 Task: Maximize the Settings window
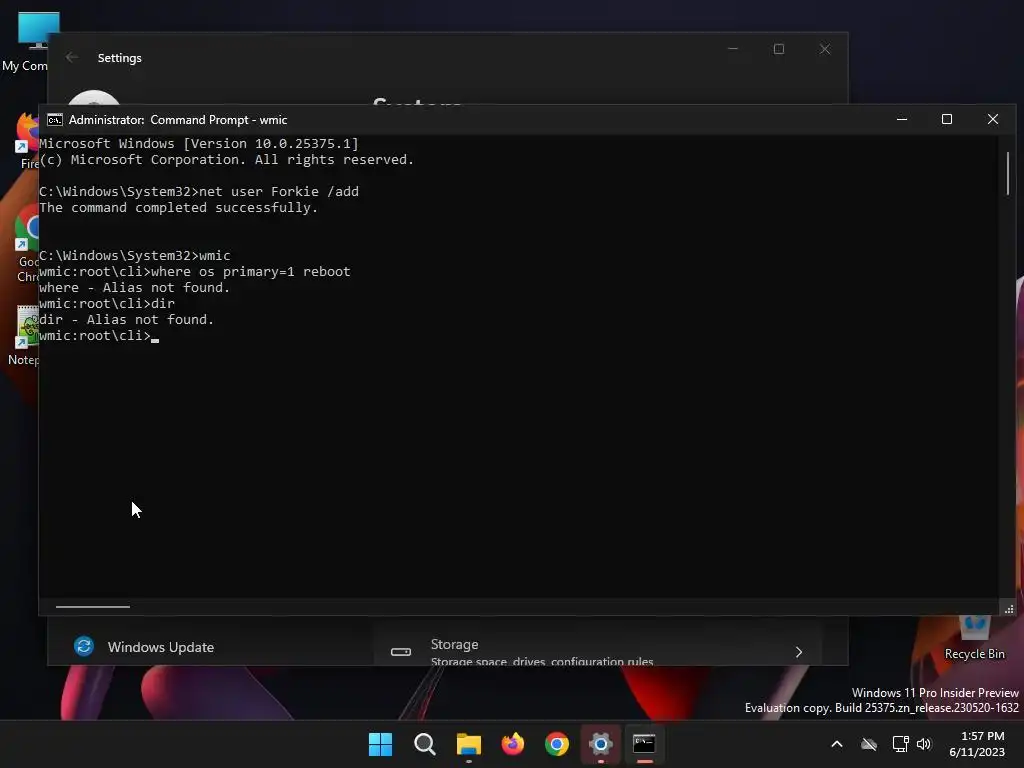click(778, 49)
